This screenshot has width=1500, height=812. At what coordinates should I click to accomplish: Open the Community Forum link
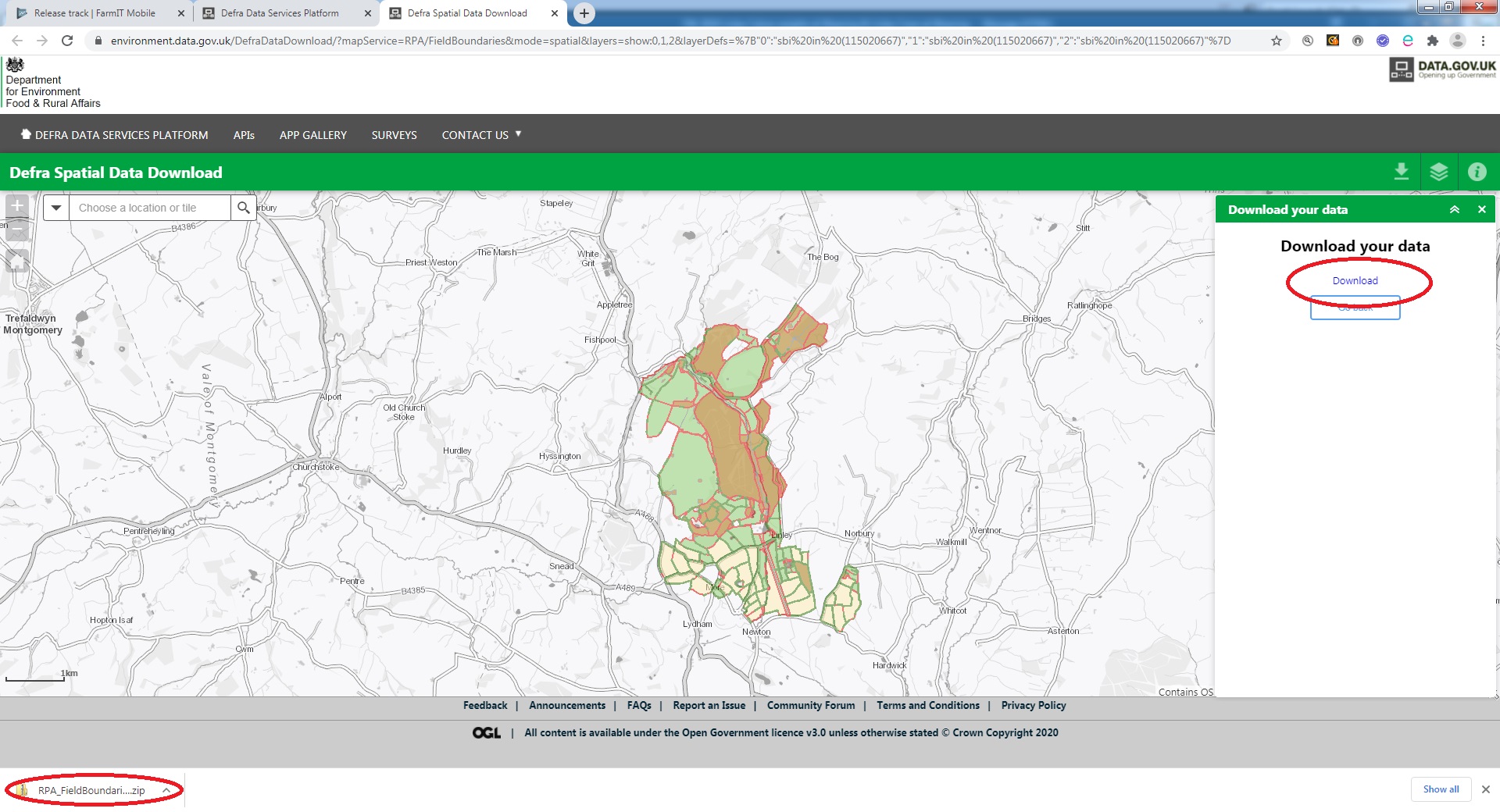[811, 705]
